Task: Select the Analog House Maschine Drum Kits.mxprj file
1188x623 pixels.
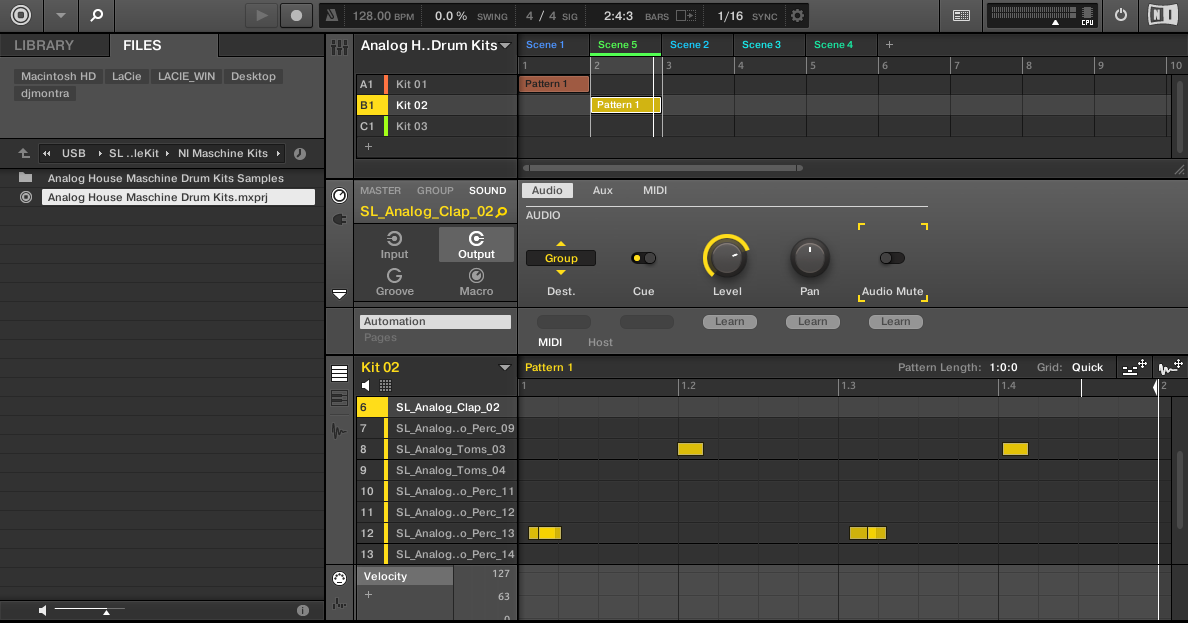Action: click(178, 197)
